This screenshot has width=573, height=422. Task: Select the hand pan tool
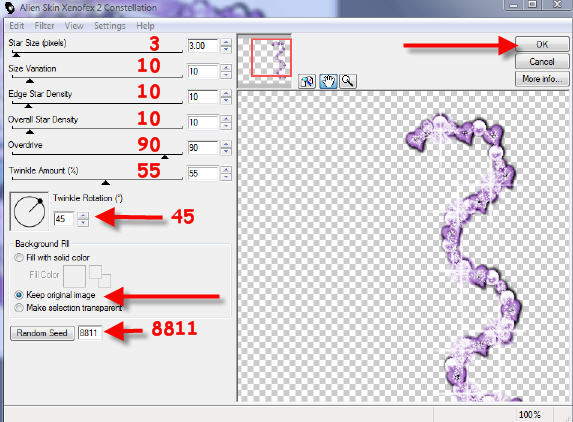tap(328, 81)
